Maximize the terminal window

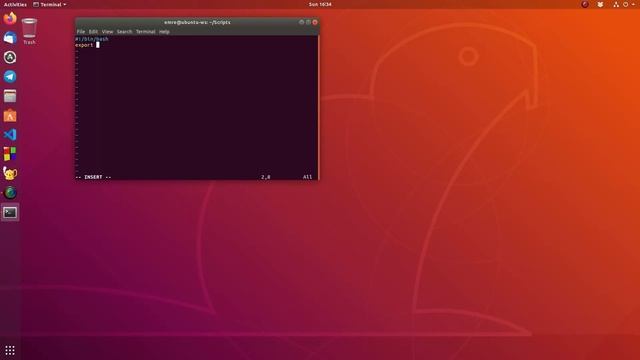tap(308, 22)
